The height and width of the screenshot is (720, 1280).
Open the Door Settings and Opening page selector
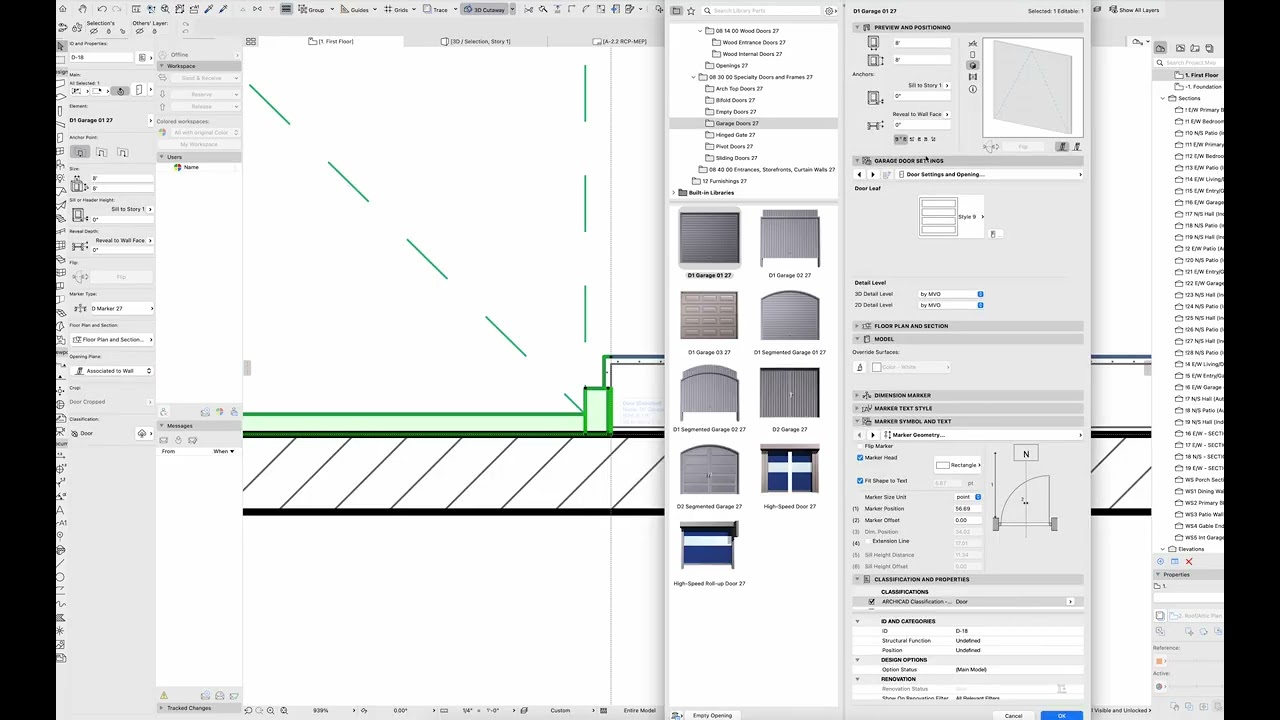(x=988, y=175)
